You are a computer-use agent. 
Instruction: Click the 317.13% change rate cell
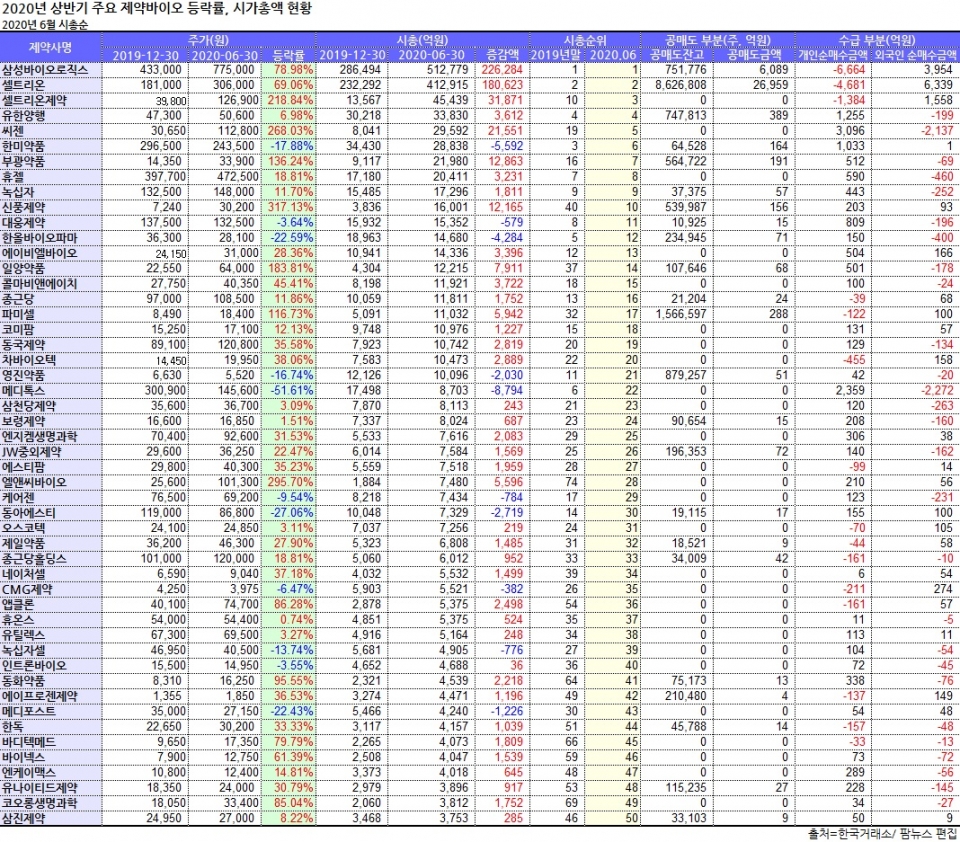pyautogui.click(x=291, y=205)
